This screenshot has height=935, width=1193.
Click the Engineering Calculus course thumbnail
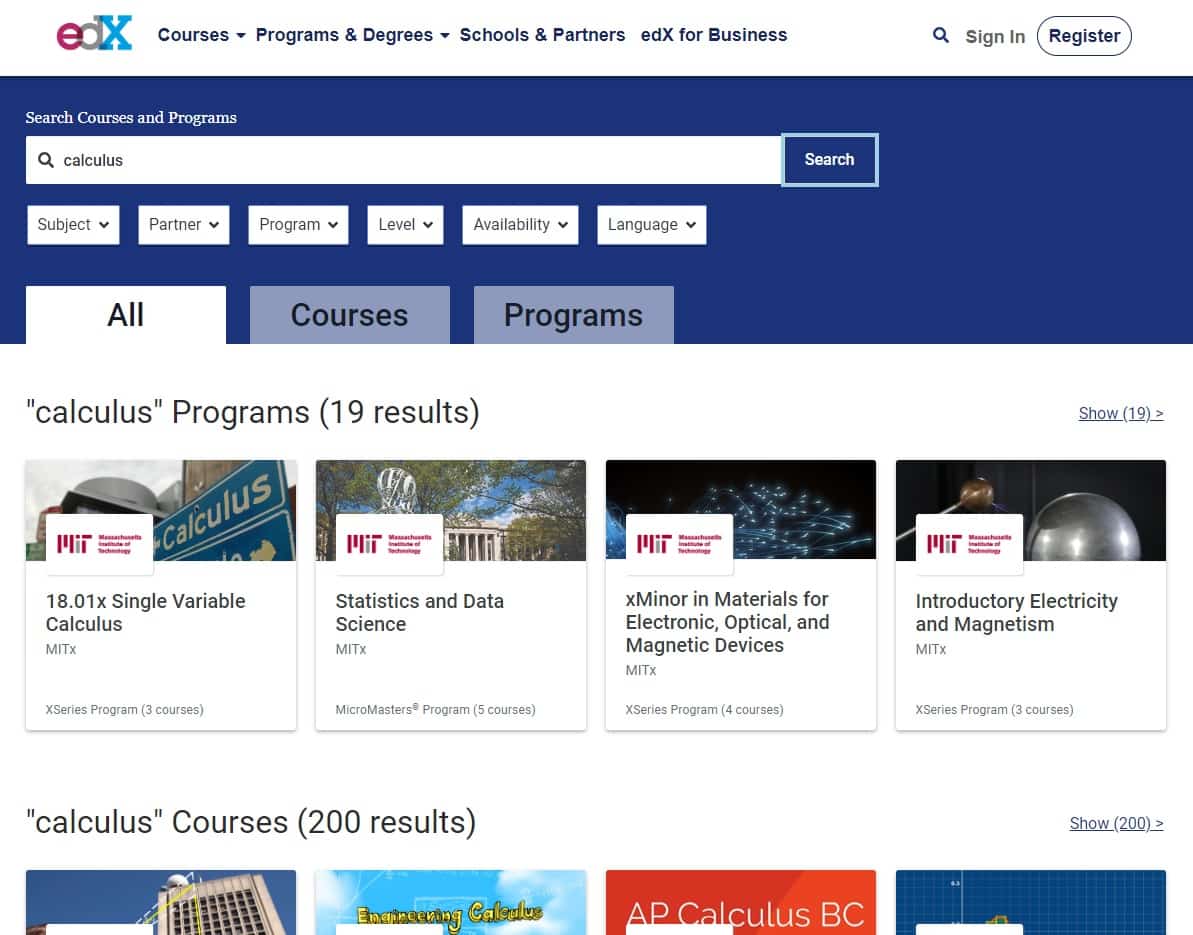pos(450,902)
